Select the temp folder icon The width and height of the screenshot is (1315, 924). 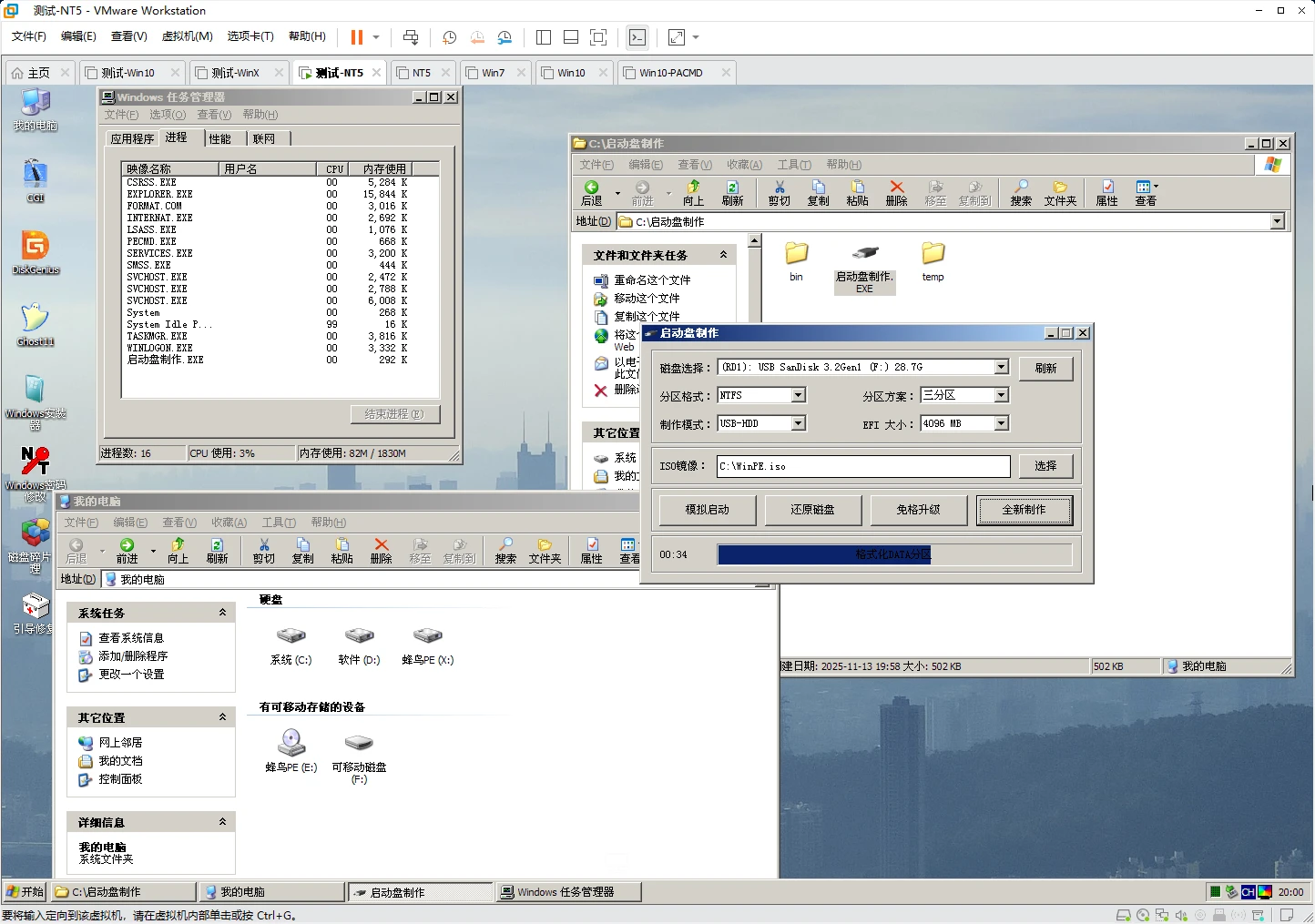(x=933, y=262)
